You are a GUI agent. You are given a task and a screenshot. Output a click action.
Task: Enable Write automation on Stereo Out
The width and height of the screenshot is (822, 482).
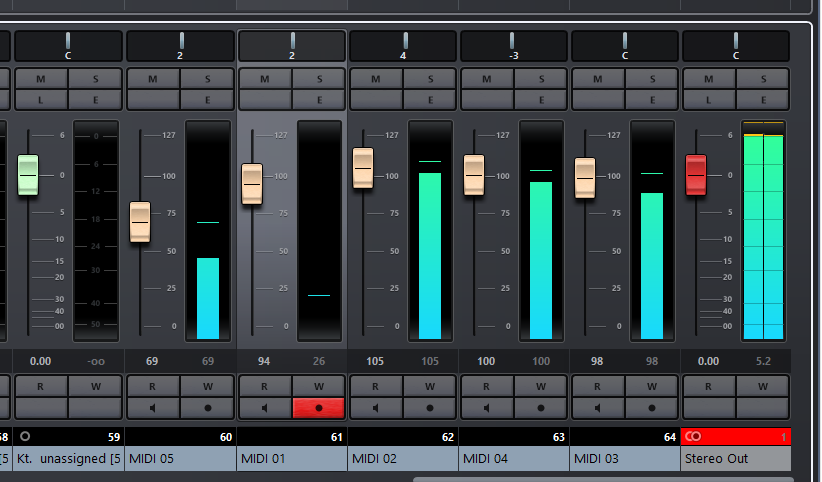763,386
